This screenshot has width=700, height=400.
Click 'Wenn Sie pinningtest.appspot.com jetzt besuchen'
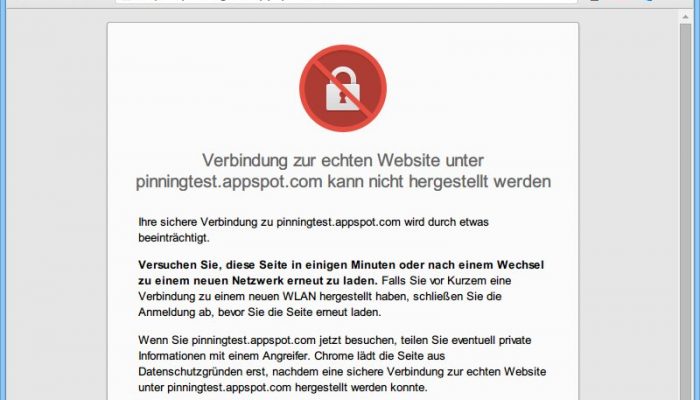click(x=266, y=340)
